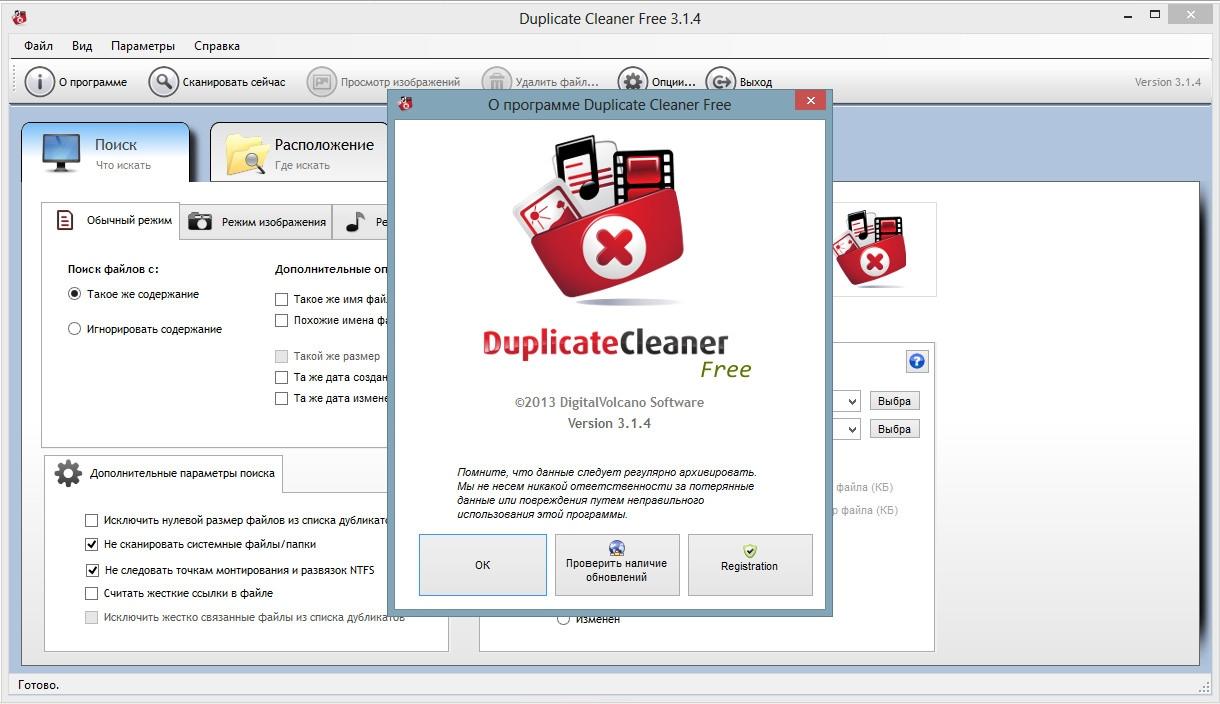Open the Справка menu

(217, 46)
